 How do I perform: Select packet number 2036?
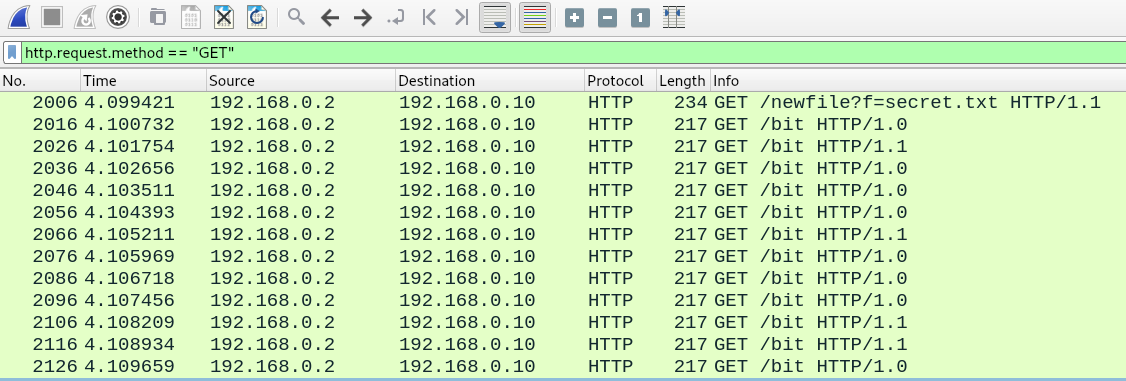pos(563,169)
